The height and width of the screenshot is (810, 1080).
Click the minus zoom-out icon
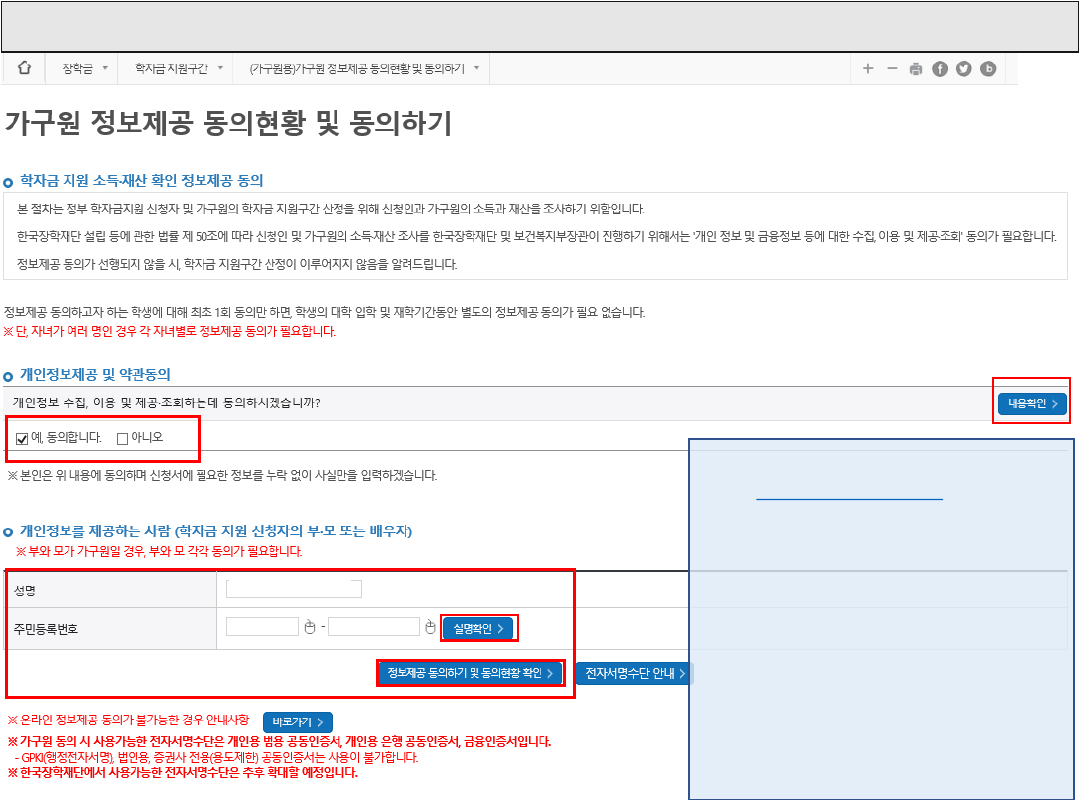(892, 69)
